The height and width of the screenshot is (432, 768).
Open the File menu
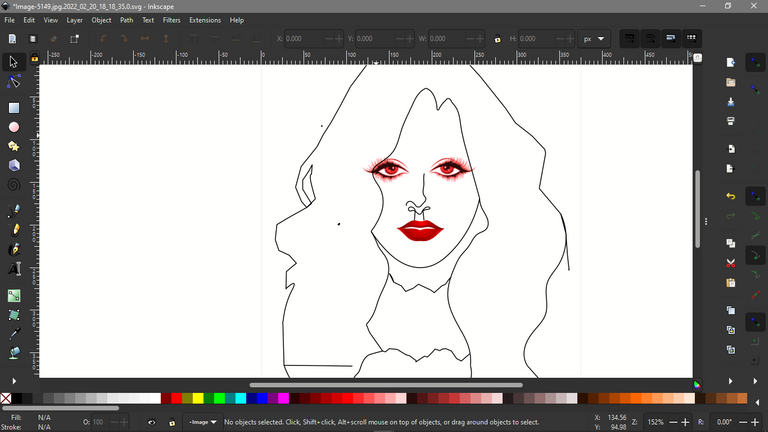pyautogui.click(x=9, y=20)
